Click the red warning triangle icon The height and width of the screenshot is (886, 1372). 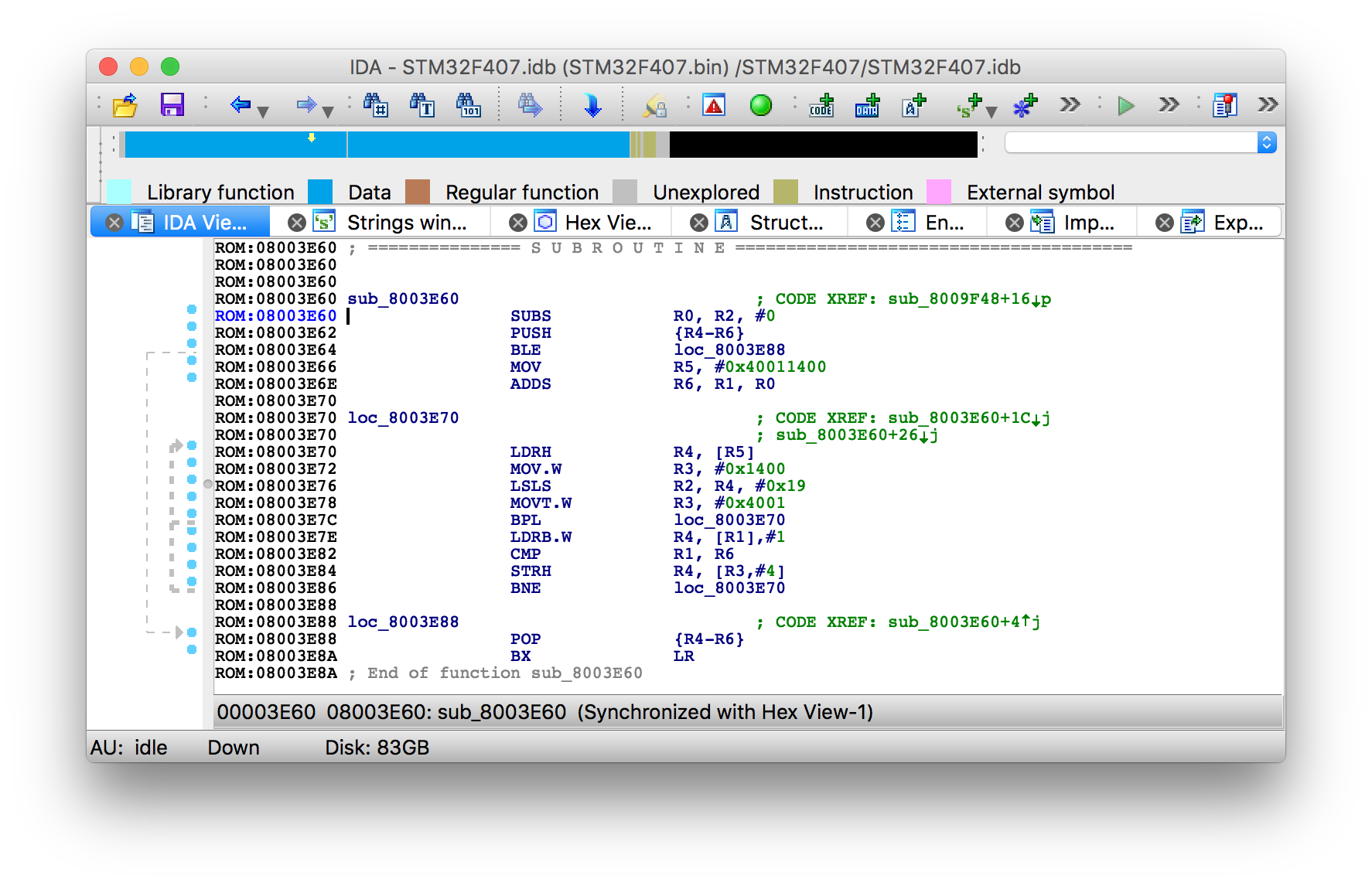coord(714,104)
